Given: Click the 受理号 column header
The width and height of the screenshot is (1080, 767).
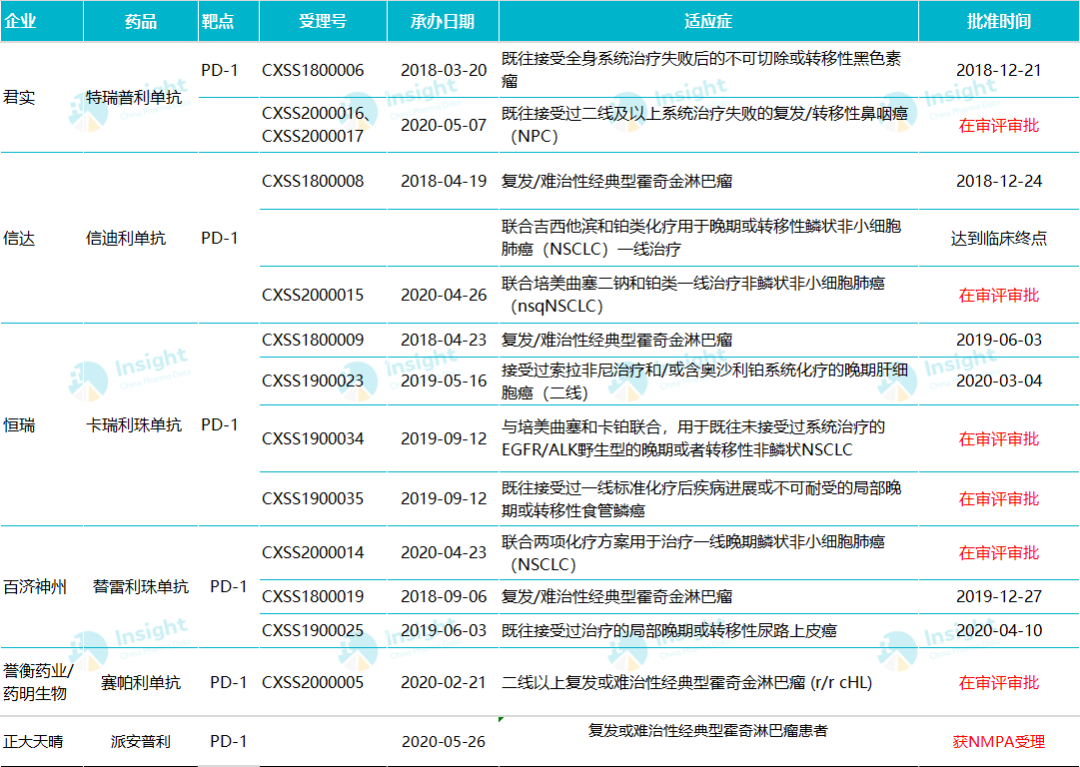Looking at the screenshot, I should click(322, 21).
